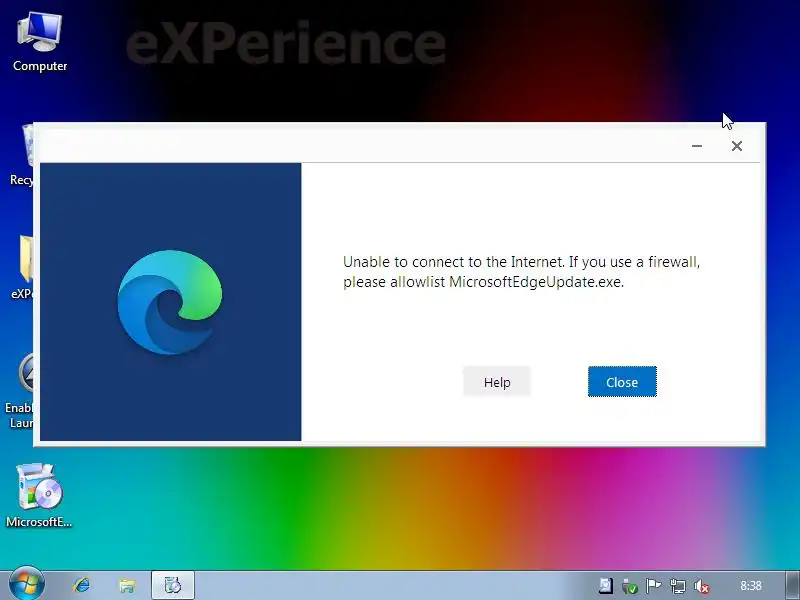Click the Show desktop strip on taskbar

tap(793, 585)
